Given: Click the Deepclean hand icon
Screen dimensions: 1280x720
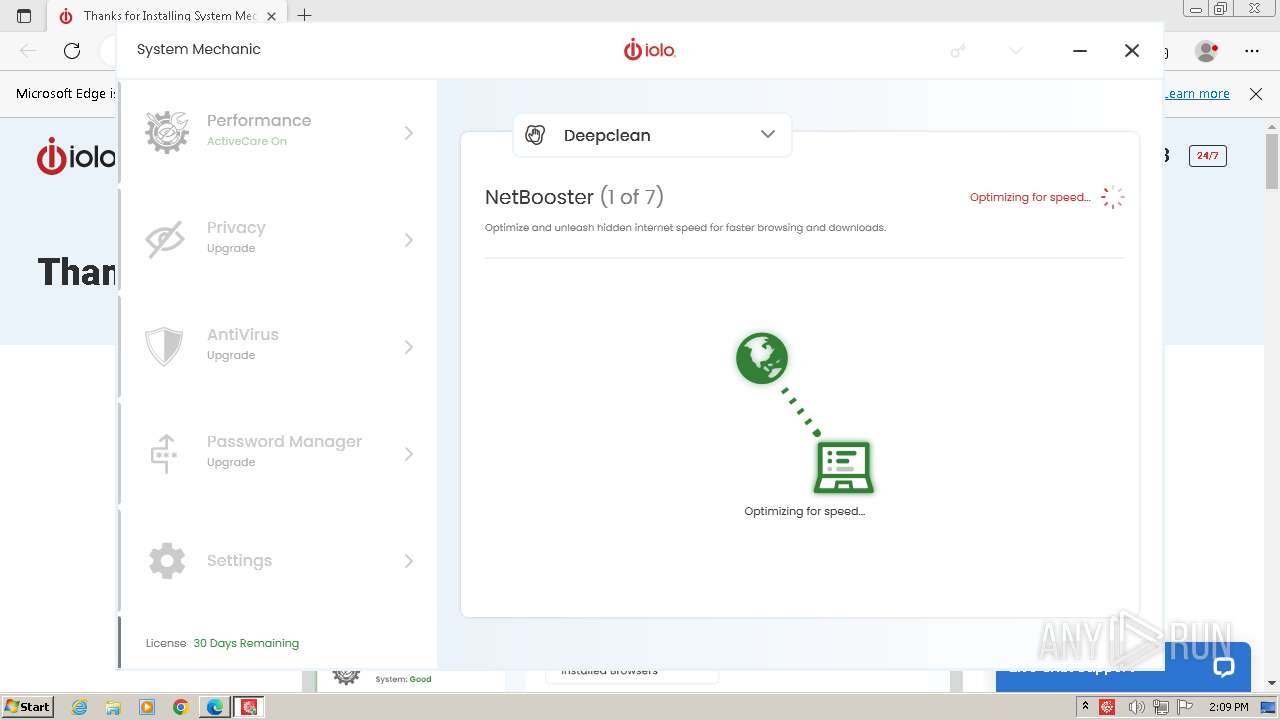Looking at the screenshot, I should (535, 135).
